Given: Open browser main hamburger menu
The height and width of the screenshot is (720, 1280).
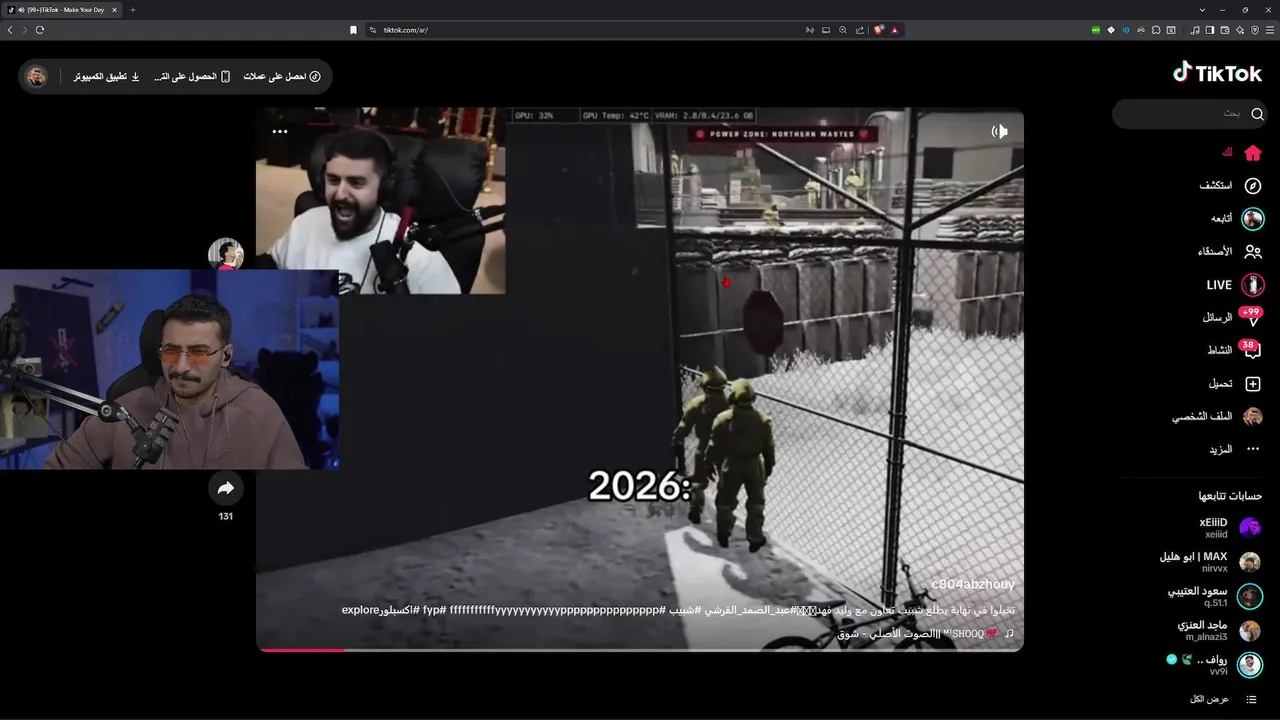Looking at the screenshot, I should pyautogui.click(x=1270, y=30).
